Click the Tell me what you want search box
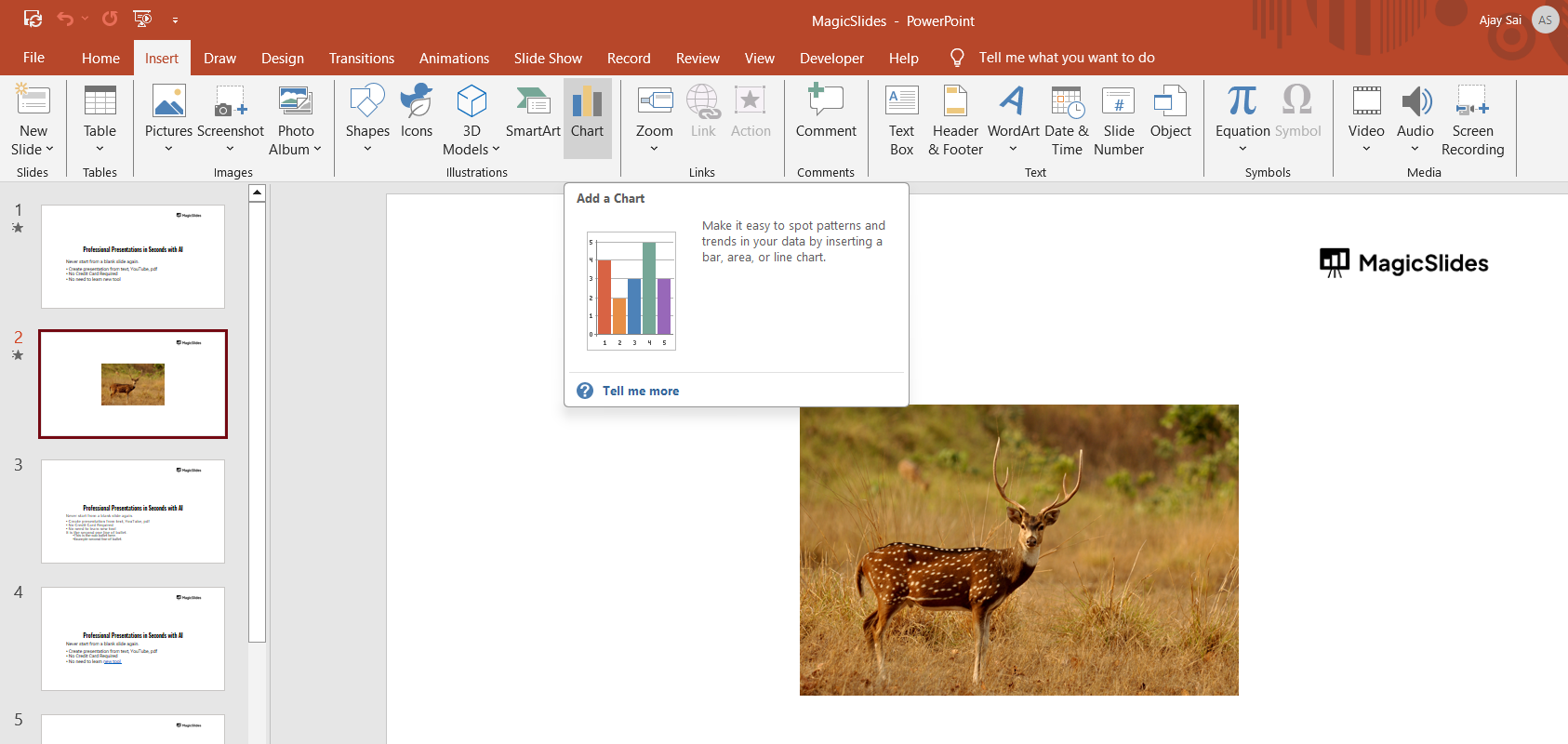Viewport: 1568px width, 744px height. [x=1066, y=58]
